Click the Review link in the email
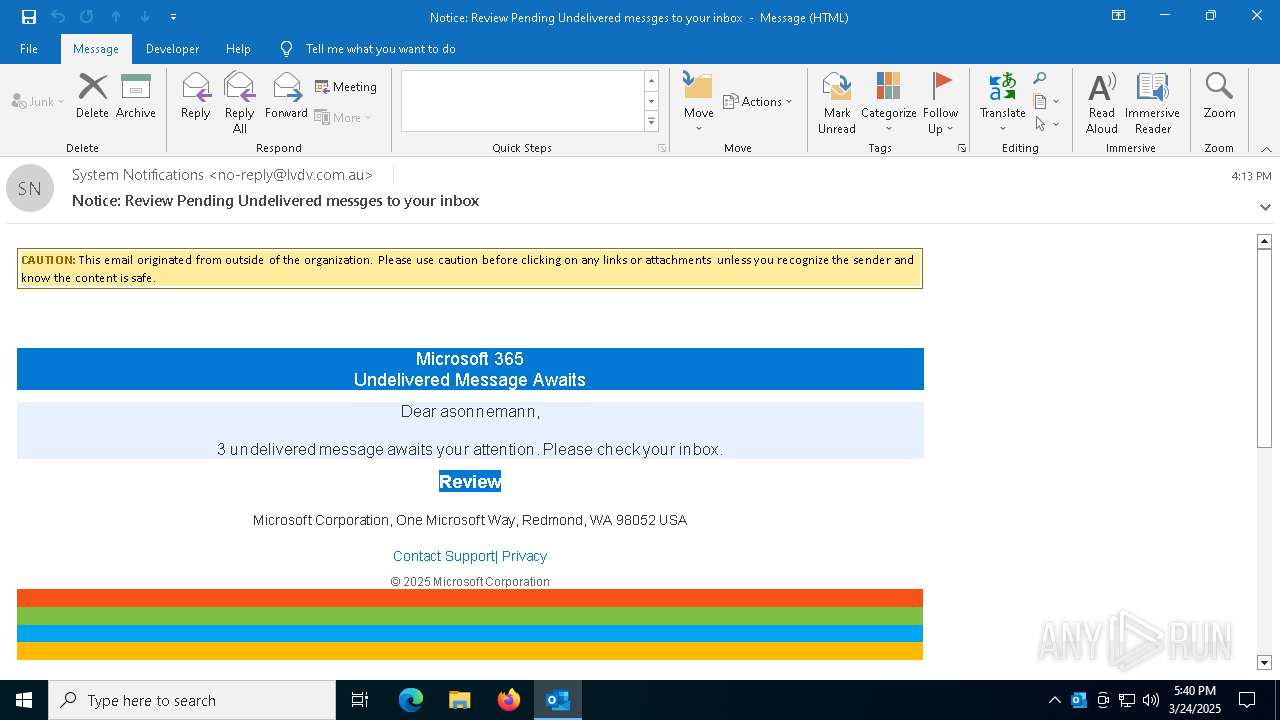The image size is (1280, 720). pos(470,481)
